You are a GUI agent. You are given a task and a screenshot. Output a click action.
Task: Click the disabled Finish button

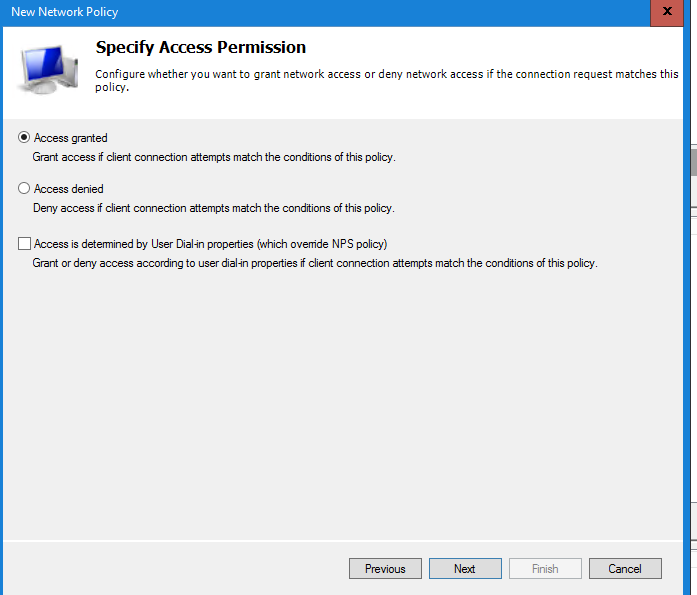[545, 569]
